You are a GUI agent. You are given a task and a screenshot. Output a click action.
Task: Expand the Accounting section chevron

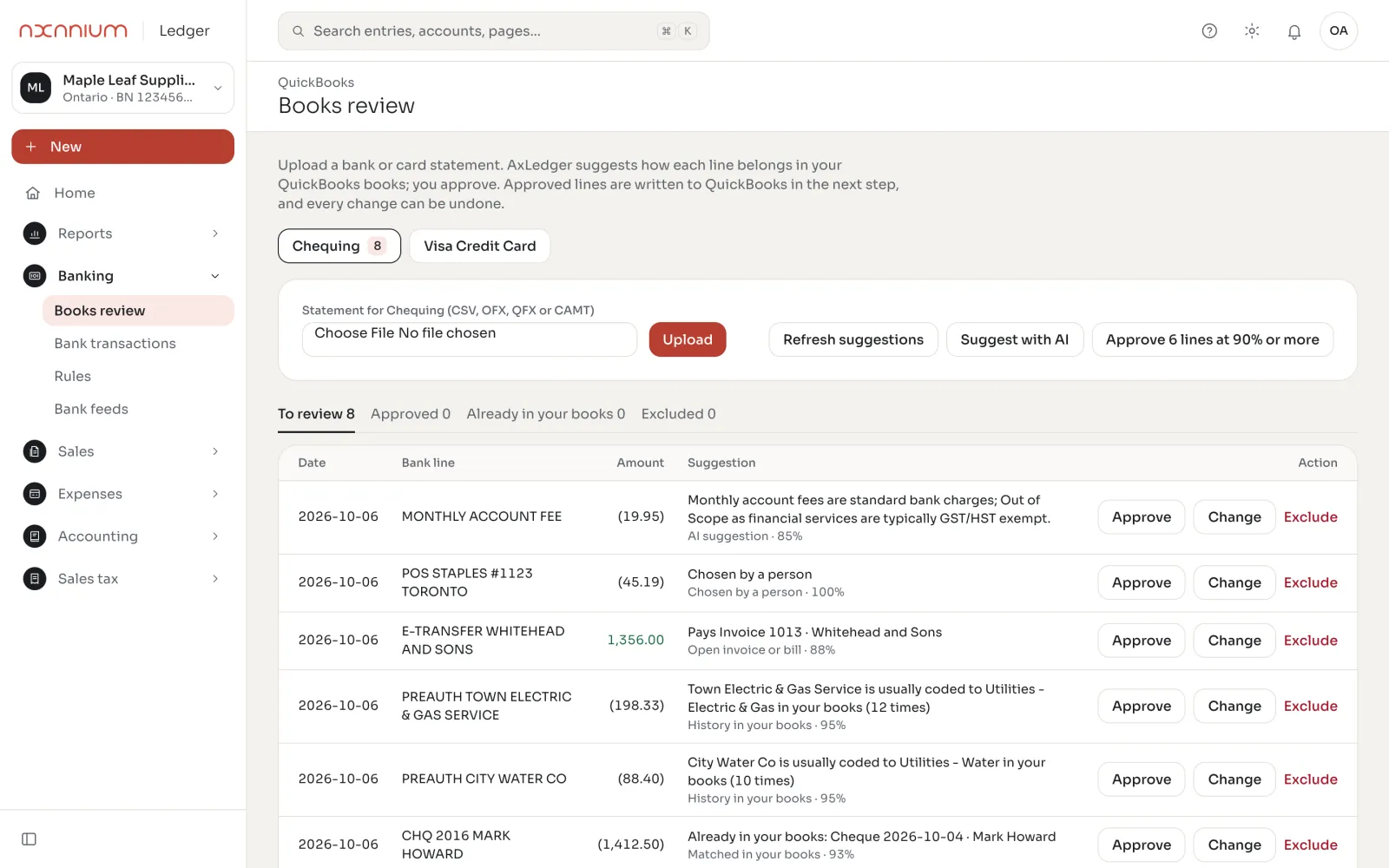coord(215,536)
